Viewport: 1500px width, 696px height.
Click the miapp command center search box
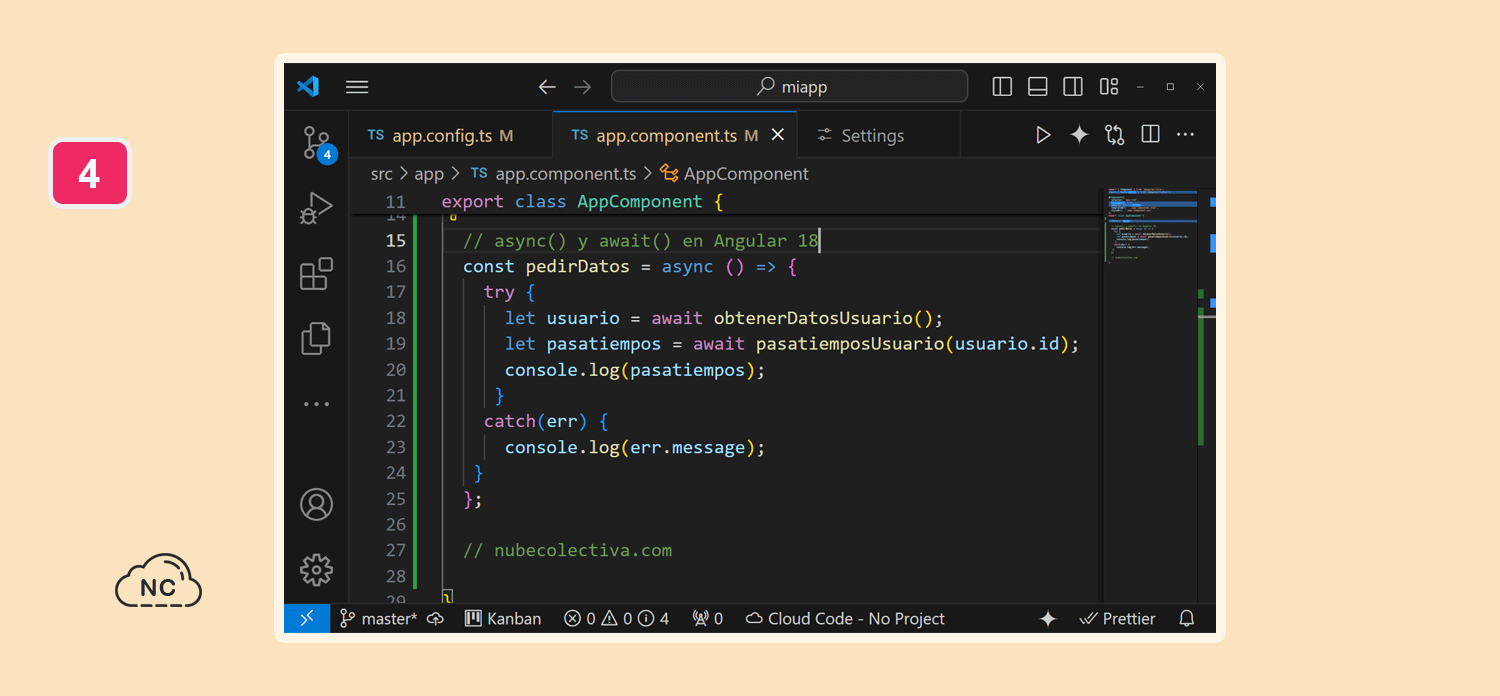[x=789, y=87]
